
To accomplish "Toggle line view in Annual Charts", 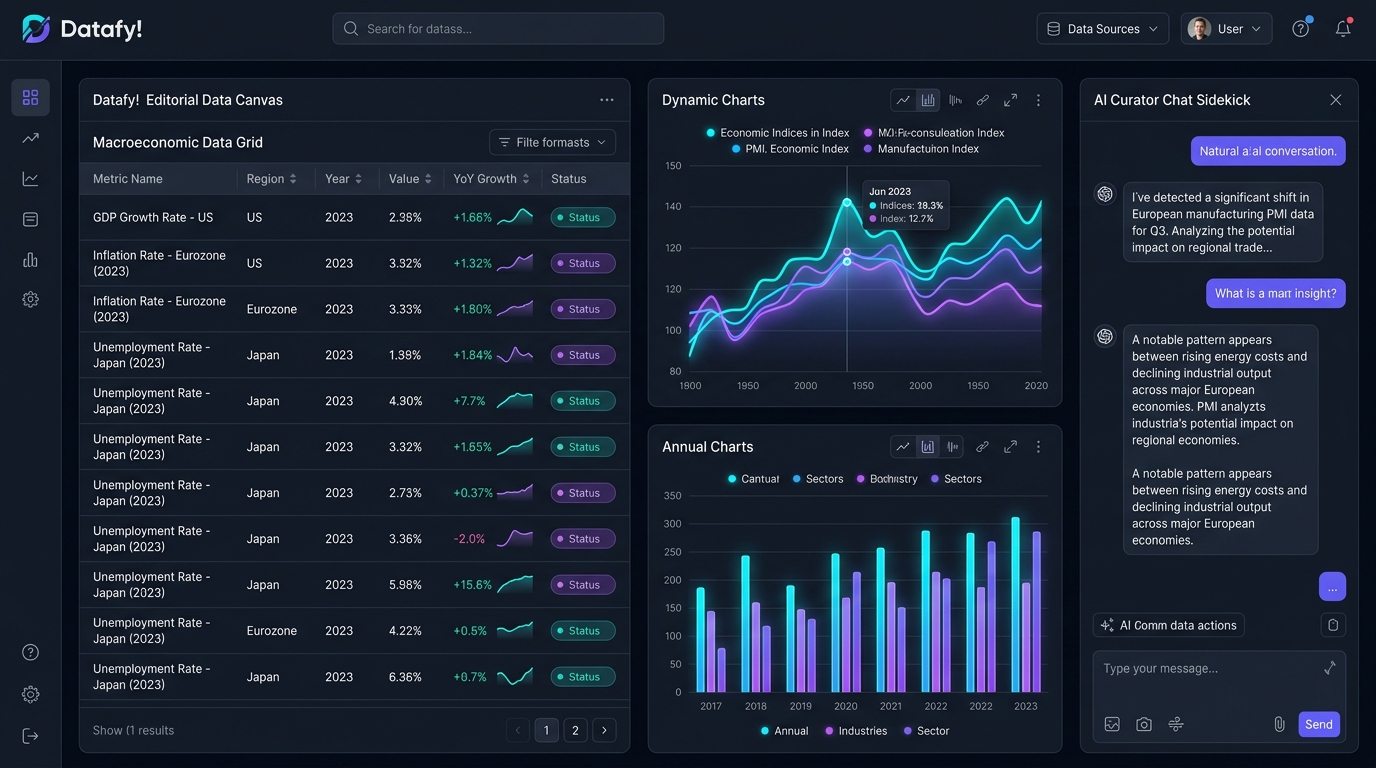I will [903, 447].
